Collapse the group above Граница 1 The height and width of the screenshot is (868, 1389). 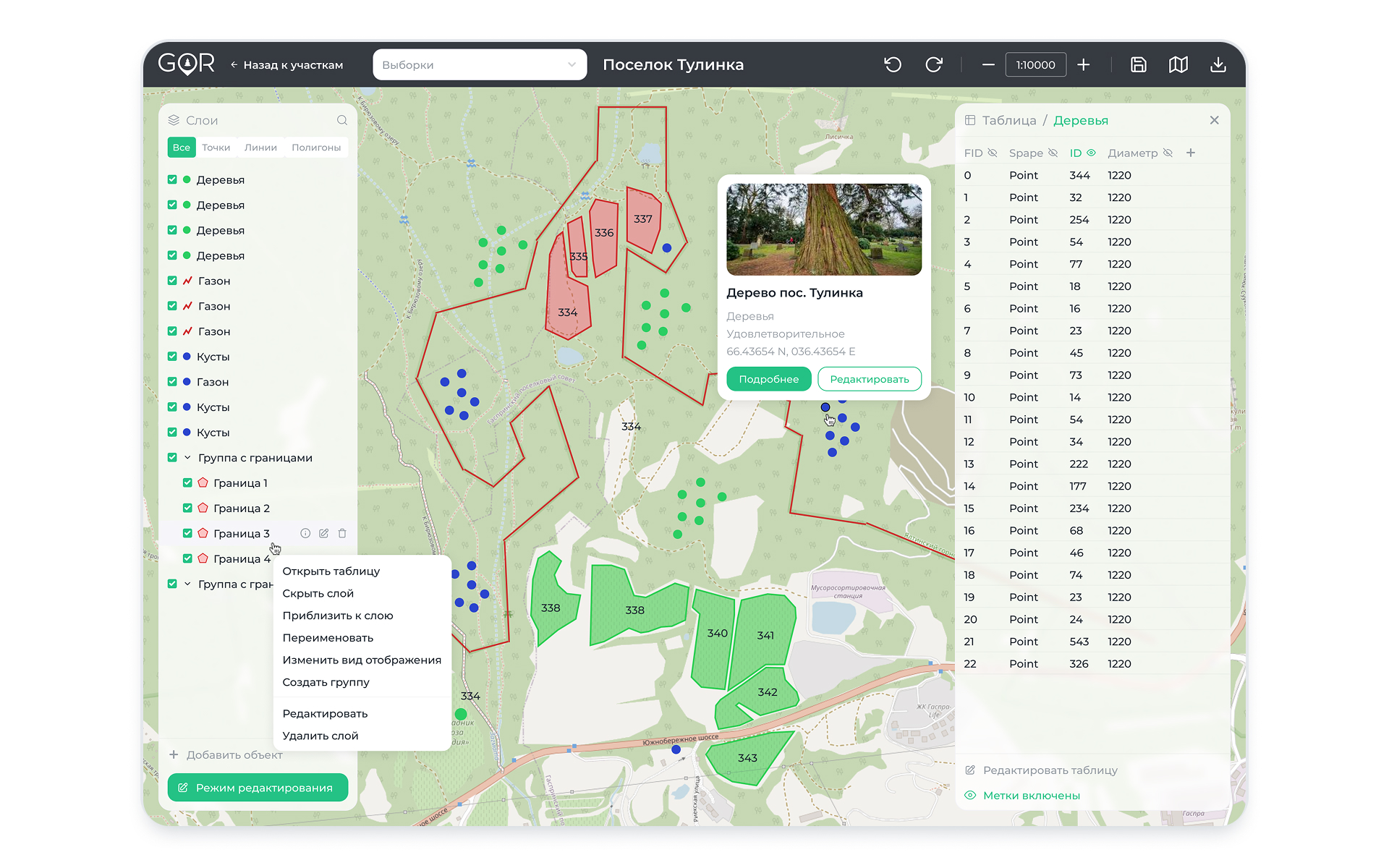pyautogui.click(x=187, y=457)
